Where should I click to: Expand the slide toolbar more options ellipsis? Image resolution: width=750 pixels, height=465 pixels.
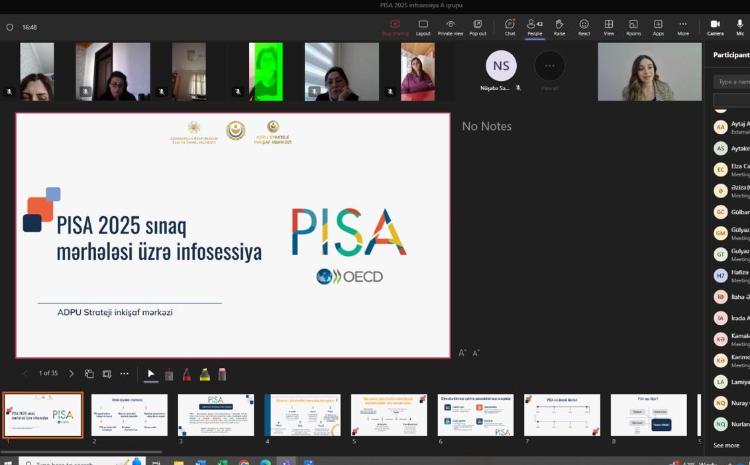pyautogui.click(x=124, y=373)
